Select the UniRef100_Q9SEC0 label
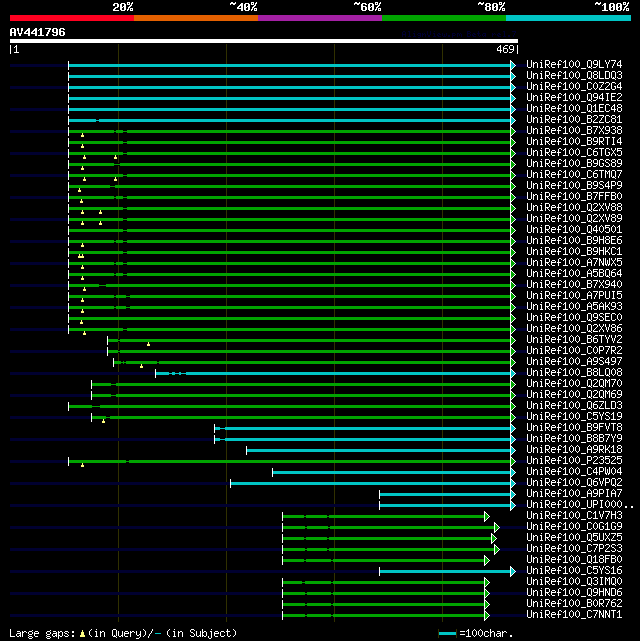 [574, 318]
